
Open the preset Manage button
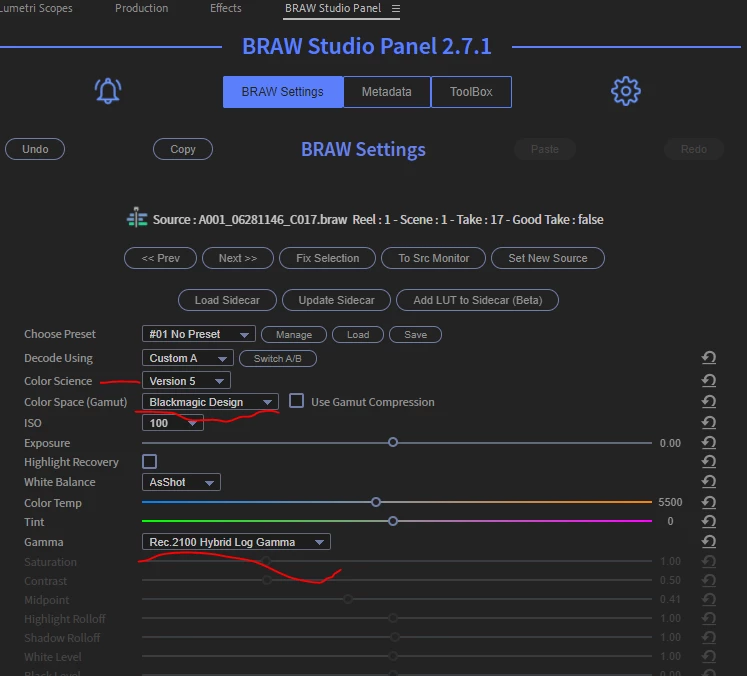coord(294,334)
